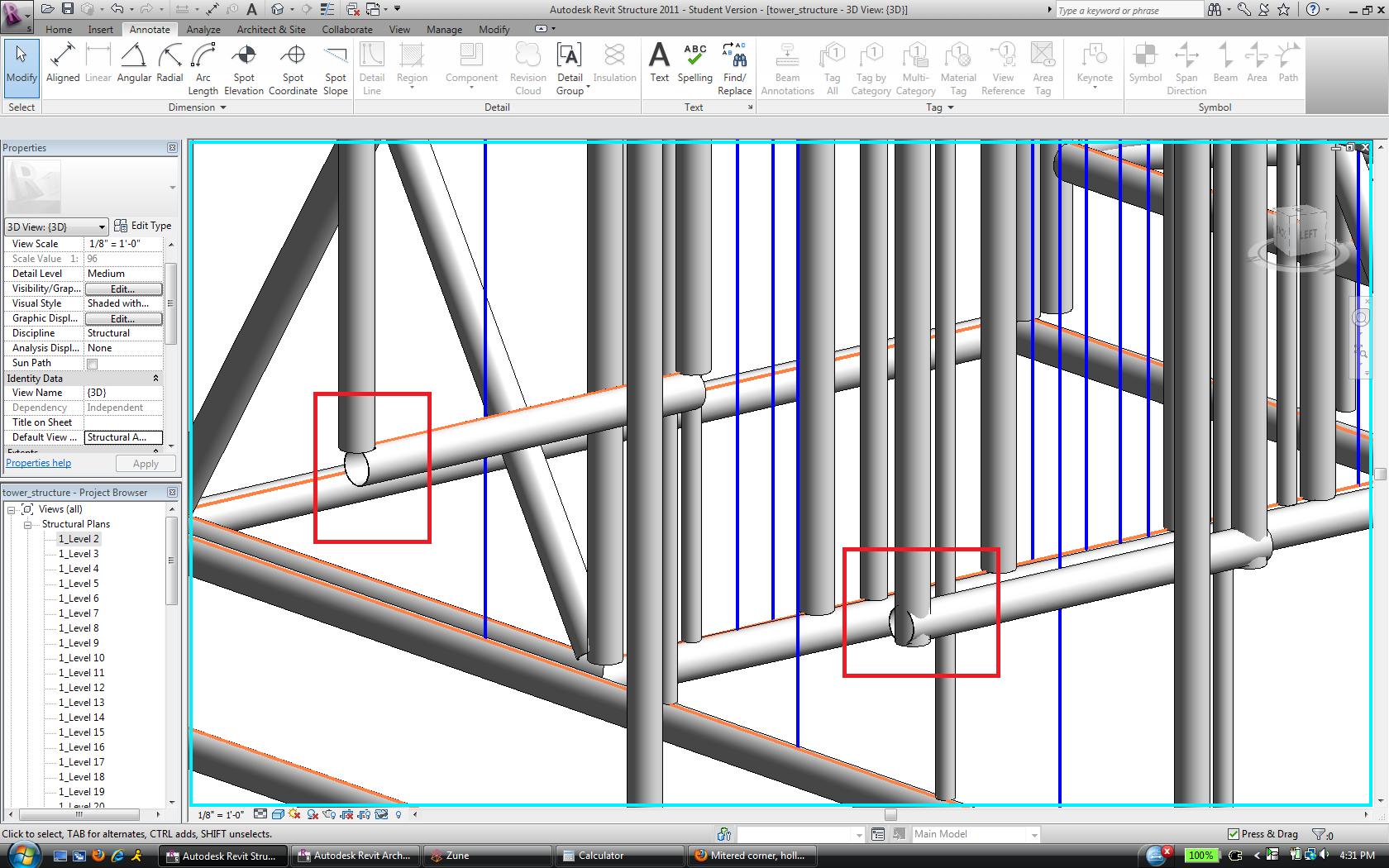Select the Arc Length dimension tool
This screenshot has width=1389, height=868.
[203, 68]
